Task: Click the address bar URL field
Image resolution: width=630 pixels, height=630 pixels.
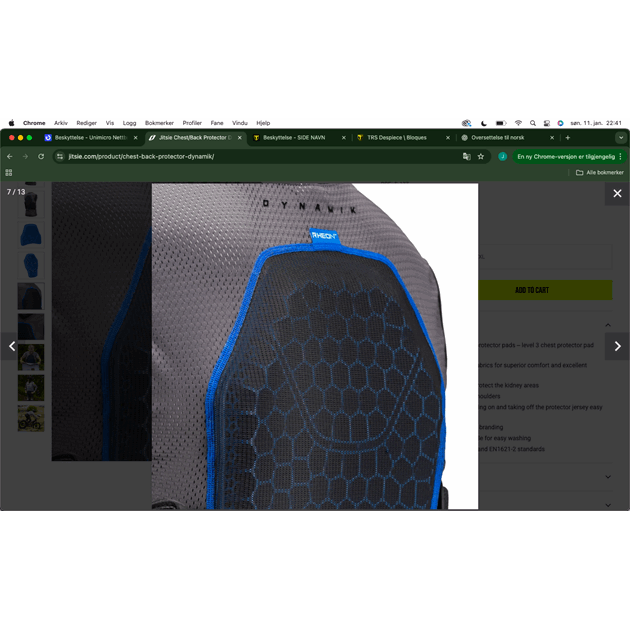Action: (x=250, y=156)
